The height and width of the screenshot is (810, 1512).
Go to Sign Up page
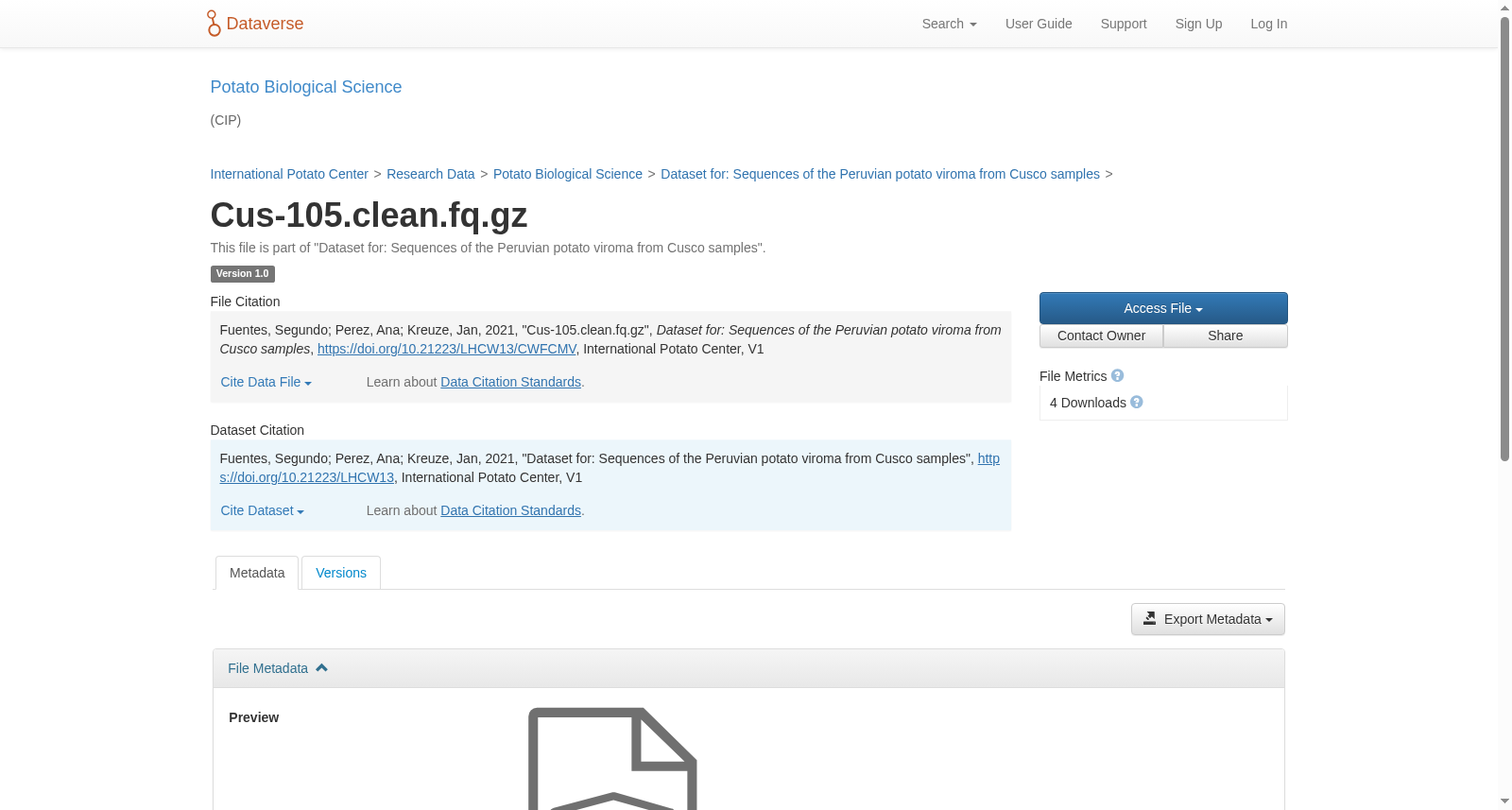pos(1198,24)
